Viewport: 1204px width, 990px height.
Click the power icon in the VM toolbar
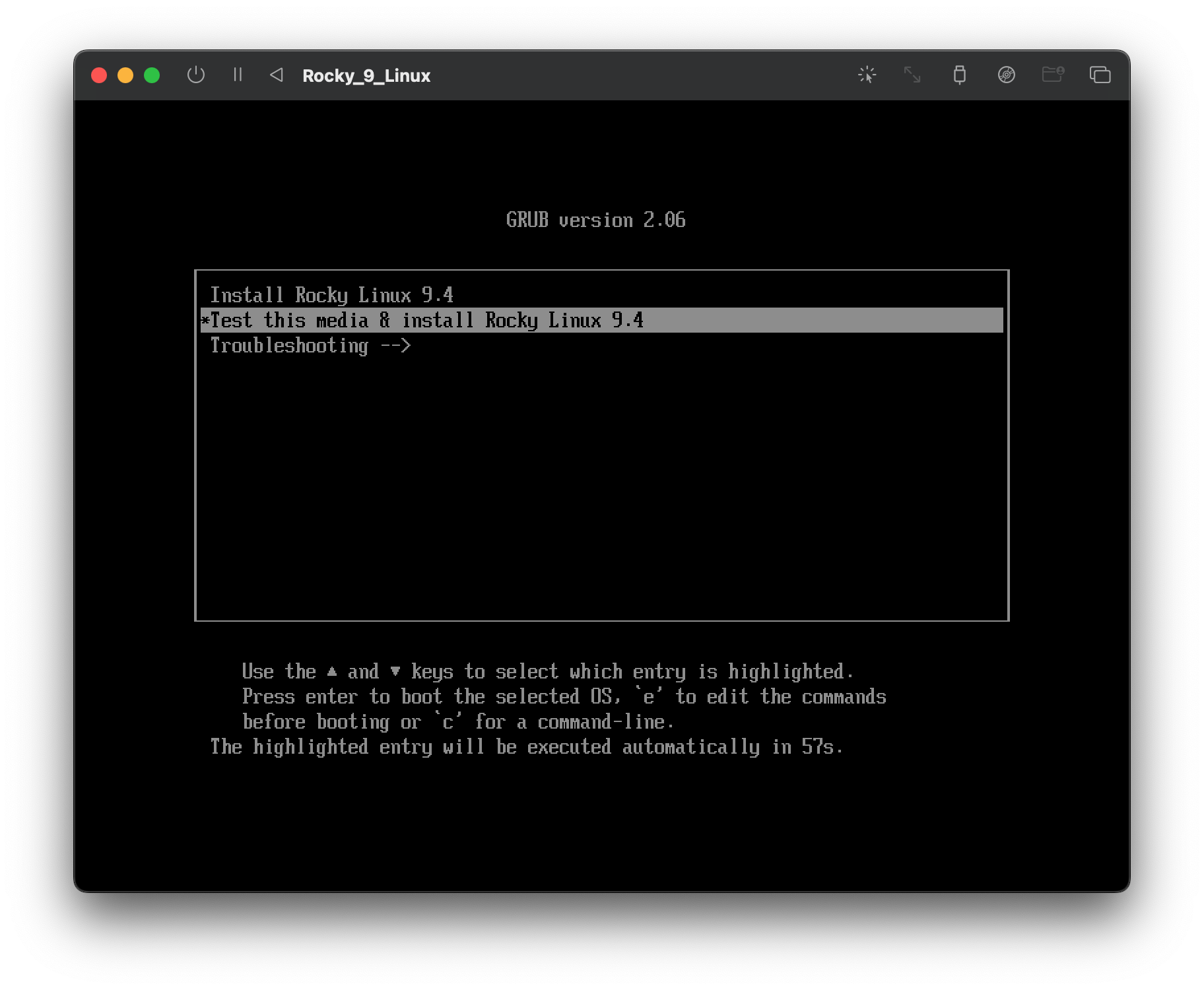click(196, 75)
